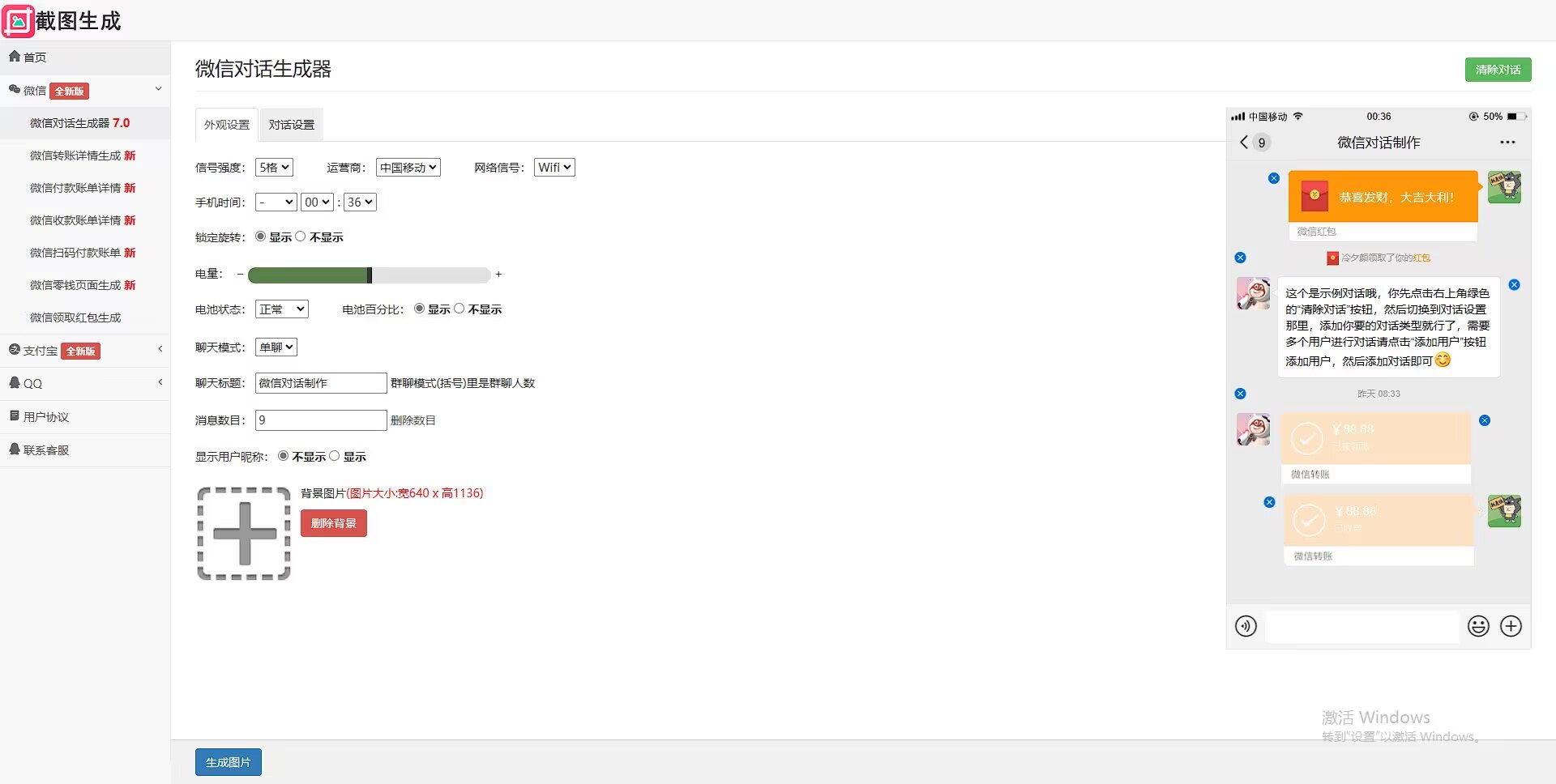
Task: Open 微信收款账单详情 in sidebar
Action: click(x=85, y=220)
